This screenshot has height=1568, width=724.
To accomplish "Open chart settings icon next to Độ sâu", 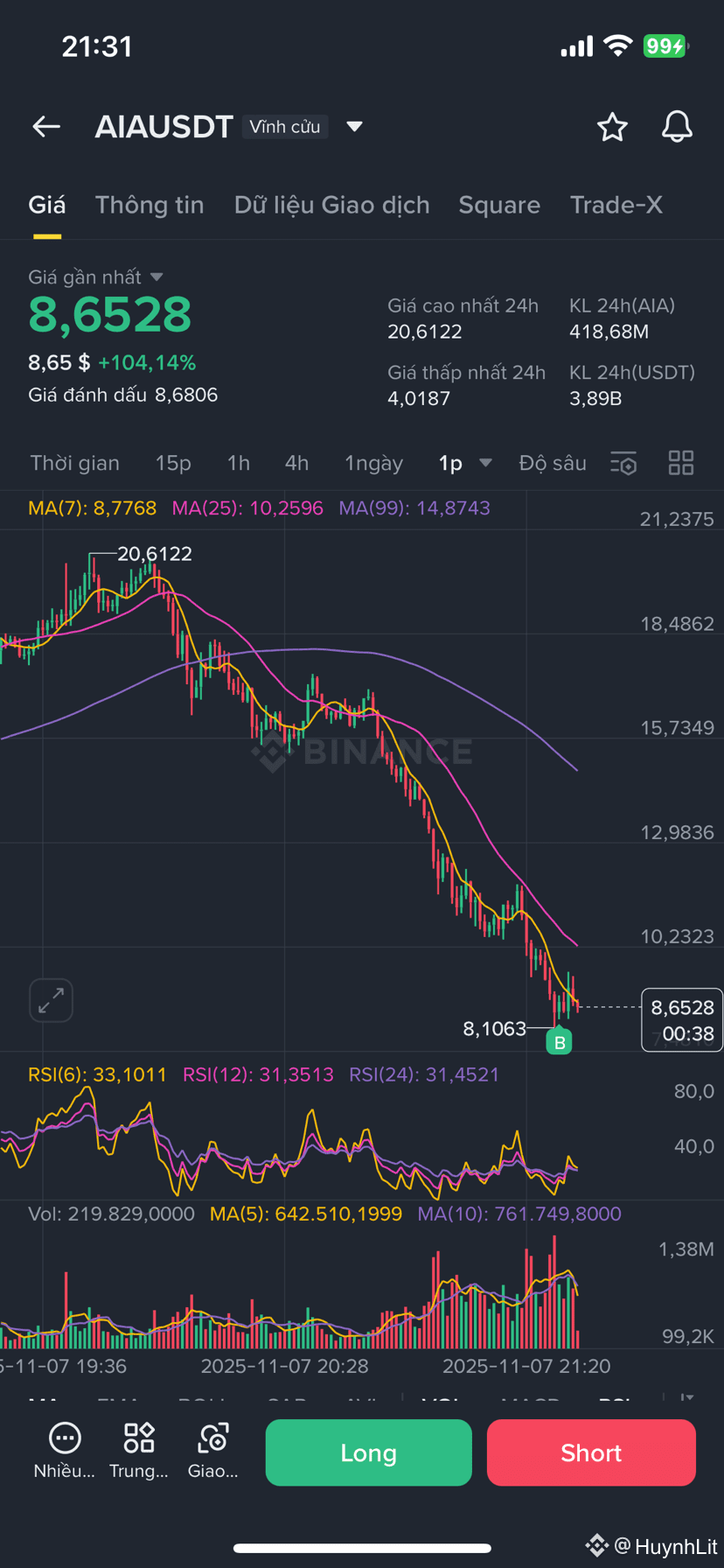I will pos(623,463).
